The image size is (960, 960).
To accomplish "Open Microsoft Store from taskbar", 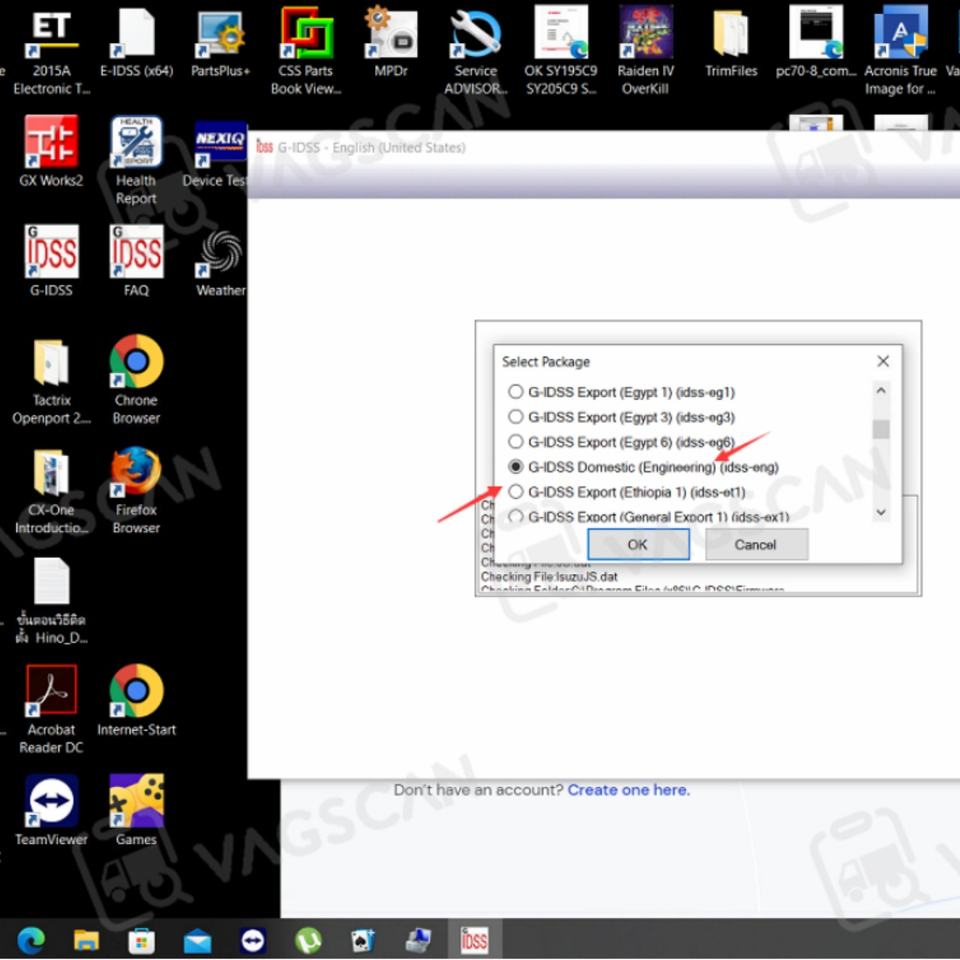I will pos(141,939).
